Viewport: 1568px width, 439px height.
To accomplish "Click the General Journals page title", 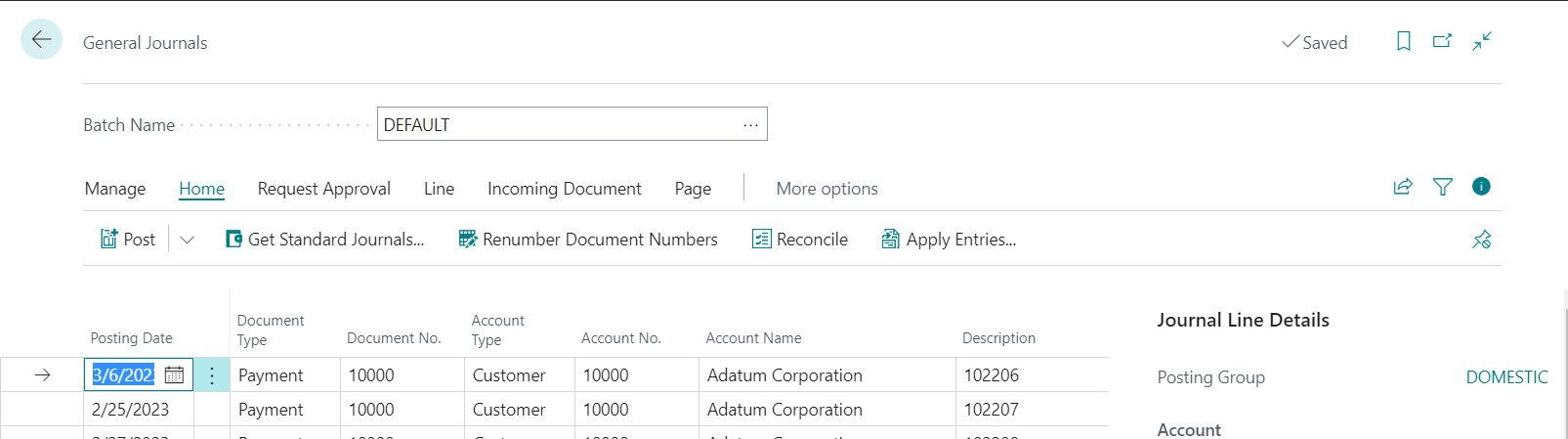I will 146,43.
